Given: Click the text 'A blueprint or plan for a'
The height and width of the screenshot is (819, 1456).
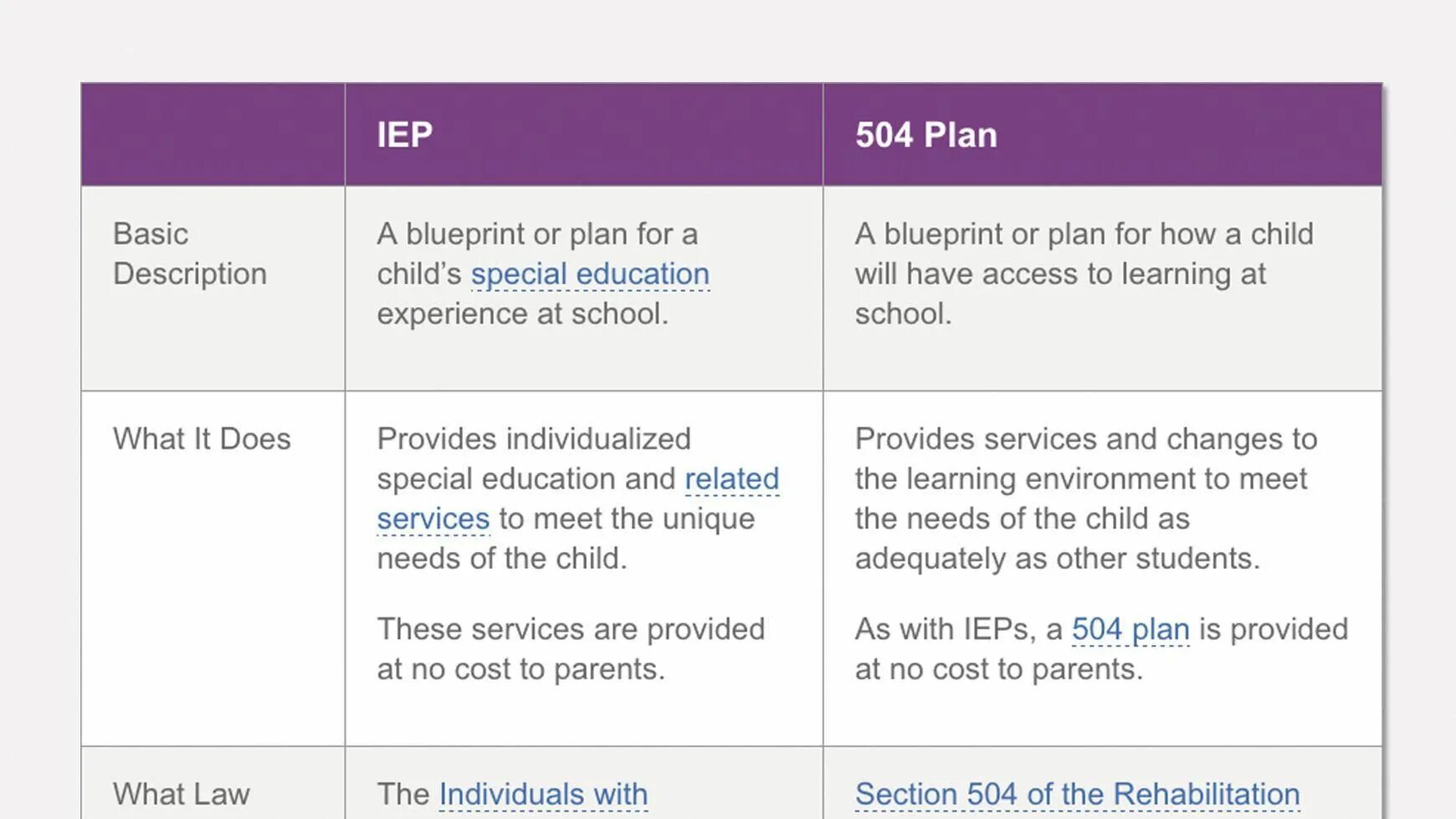Looking at the screenshot, I should (537, 234).
